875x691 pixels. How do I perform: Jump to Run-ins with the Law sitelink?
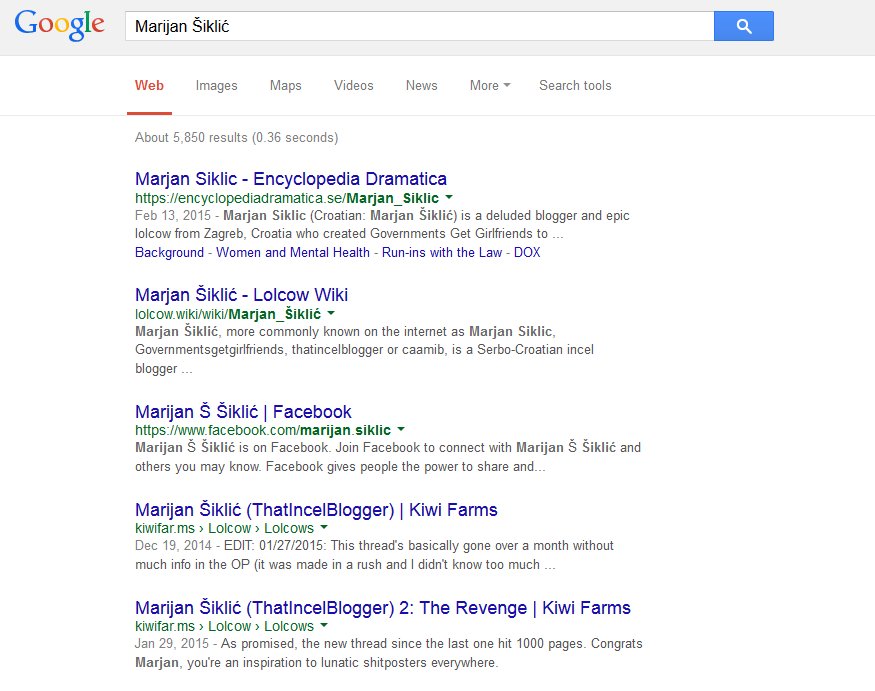click(442, 252)
